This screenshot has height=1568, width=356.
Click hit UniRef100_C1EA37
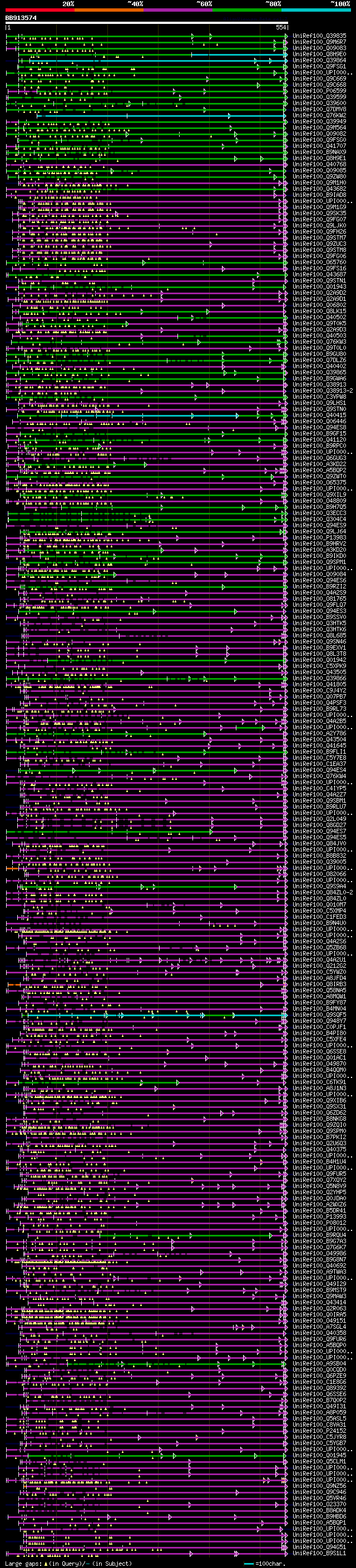pyautogui.click(x=319, y=764)
